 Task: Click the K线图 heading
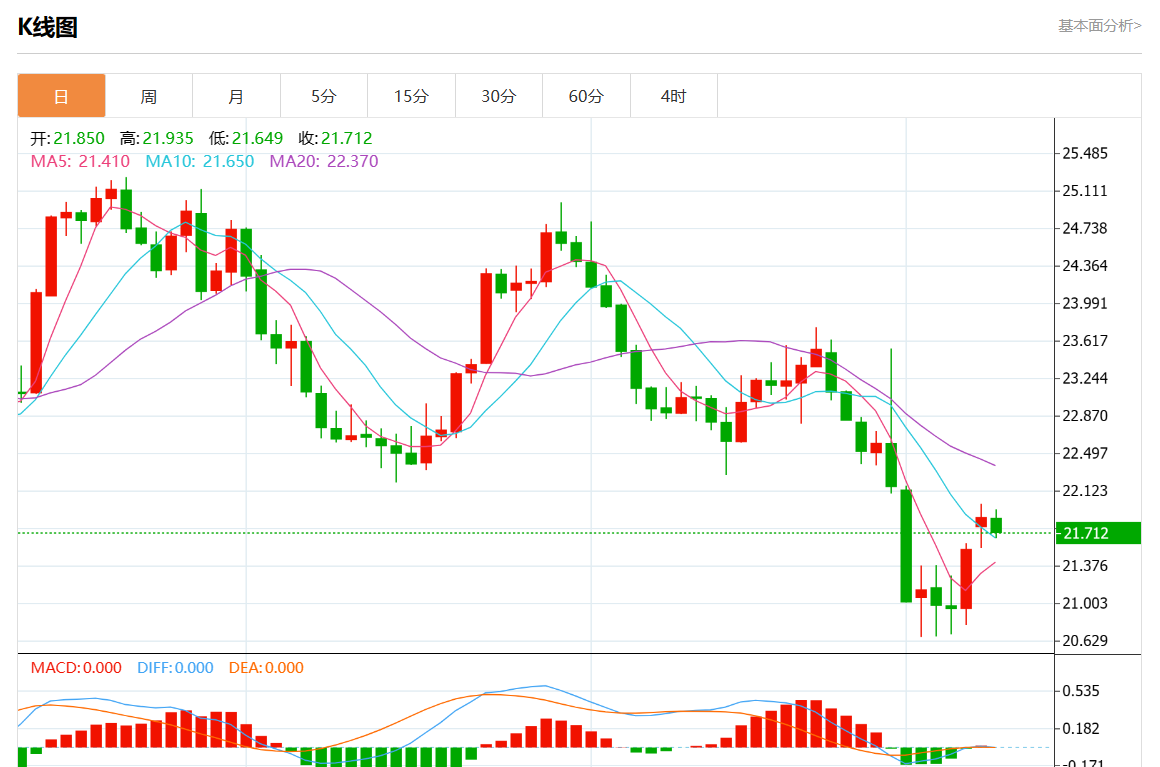point(48,27)
